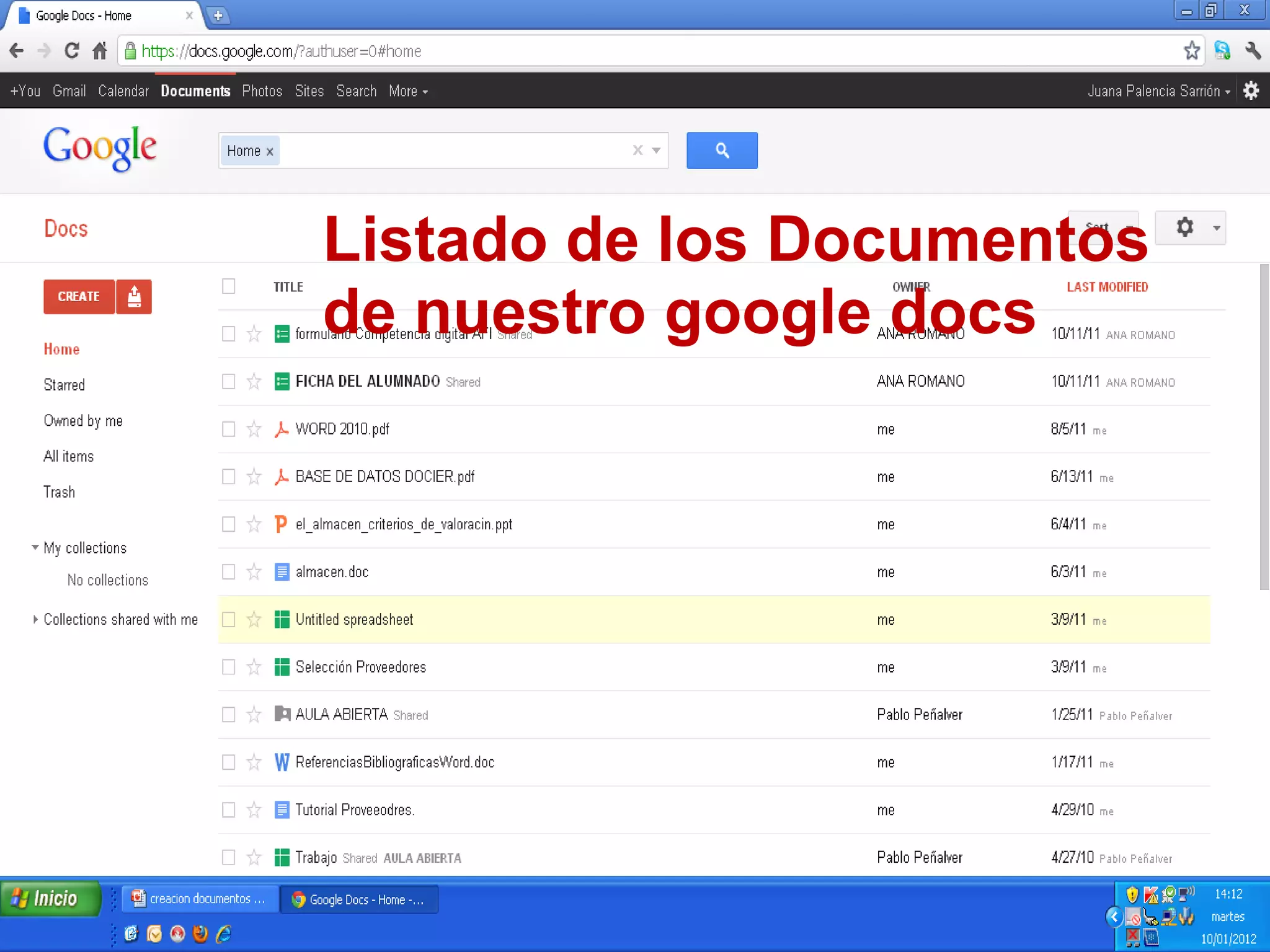Click the taskbar clock showing 14:12
Image resolution: width=1270 pixels, height=952 pixels.
coord(1228,894)
